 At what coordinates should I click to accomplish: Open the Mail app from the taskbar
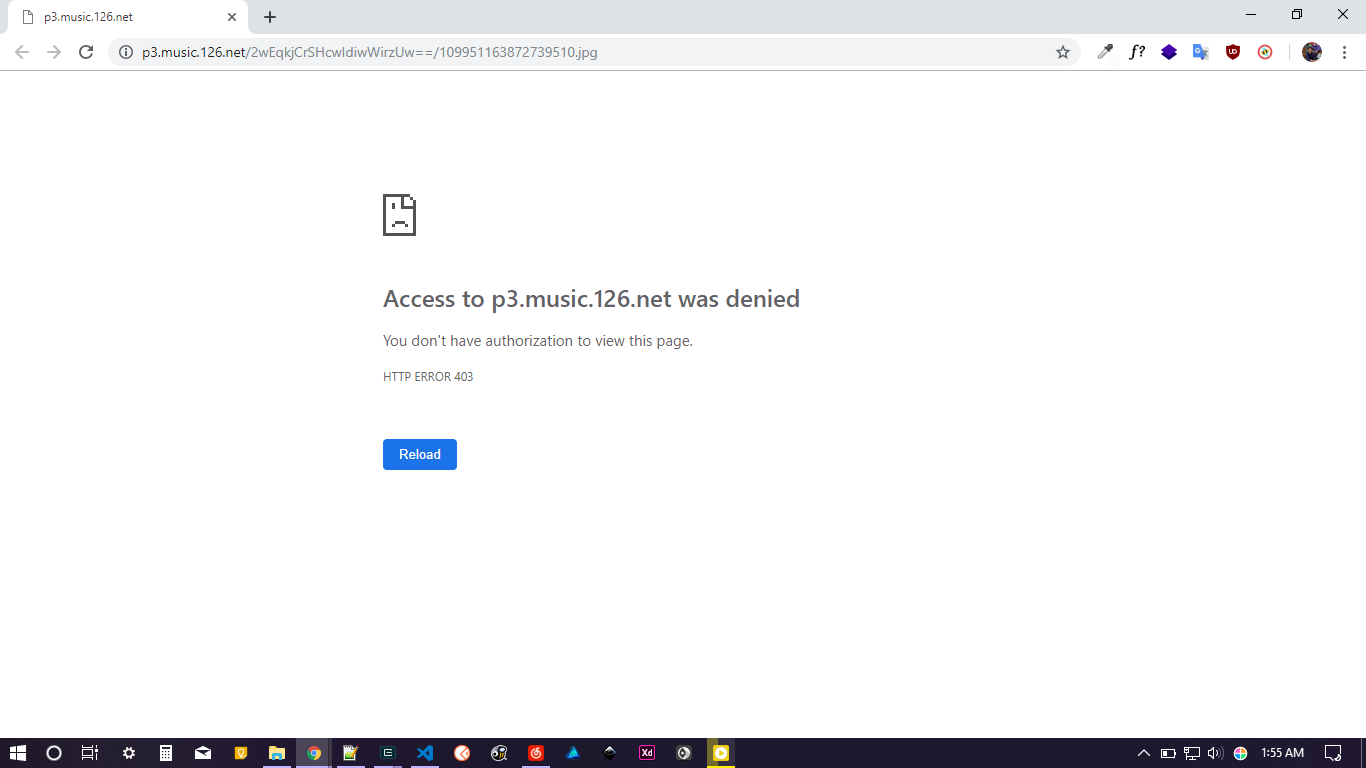(203, 753)
